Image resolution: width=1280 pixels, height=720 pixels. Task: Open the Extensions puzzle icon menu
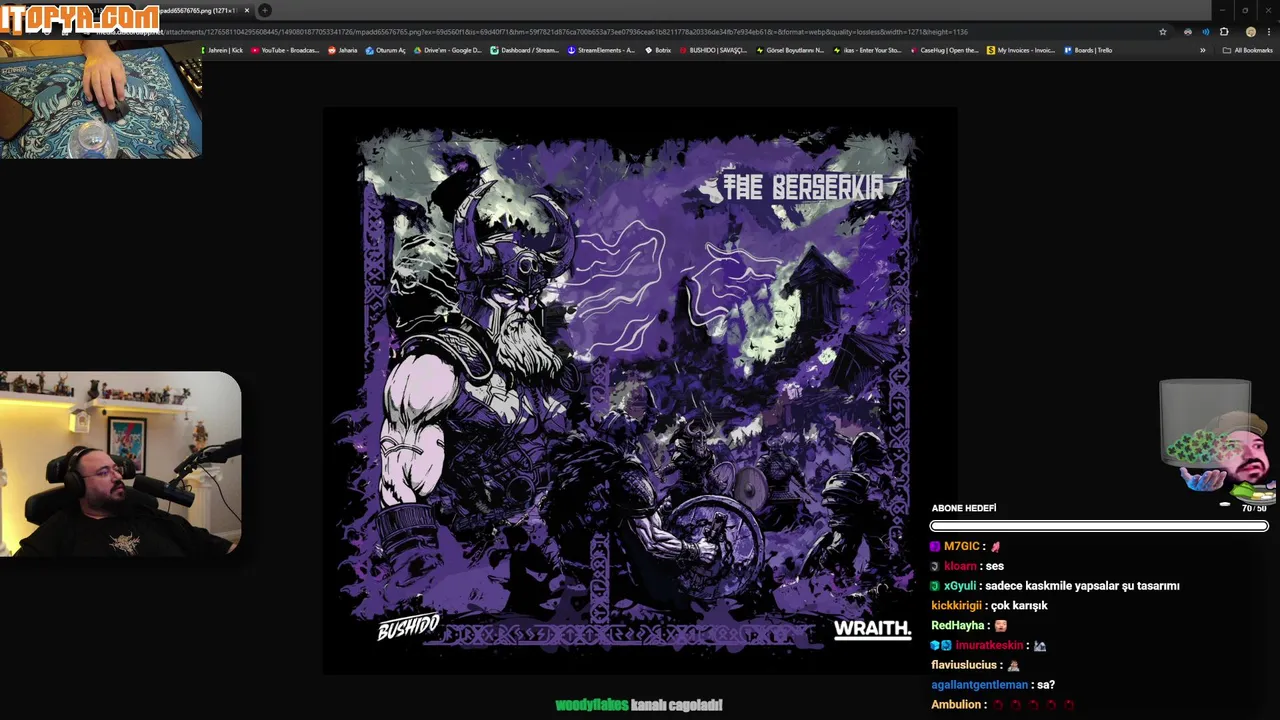1223,32
